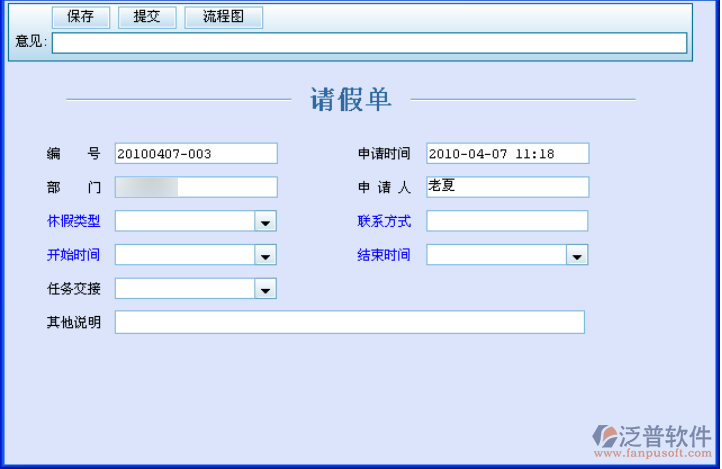Focus the 意见 comment input box
Viewport: 722px width, 469px height.
pos(369,42)
